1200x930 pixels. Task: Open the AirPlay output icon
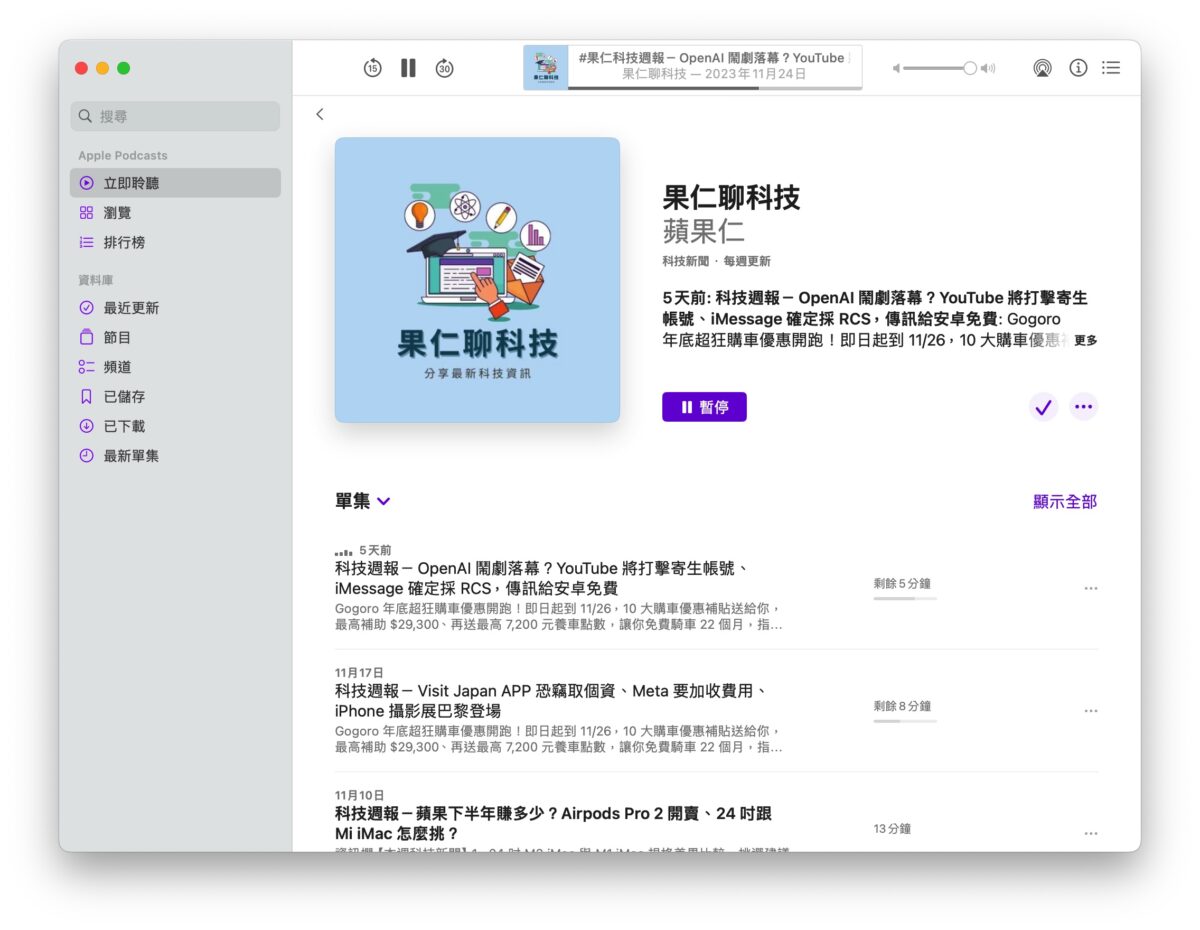coord(1042,68)
